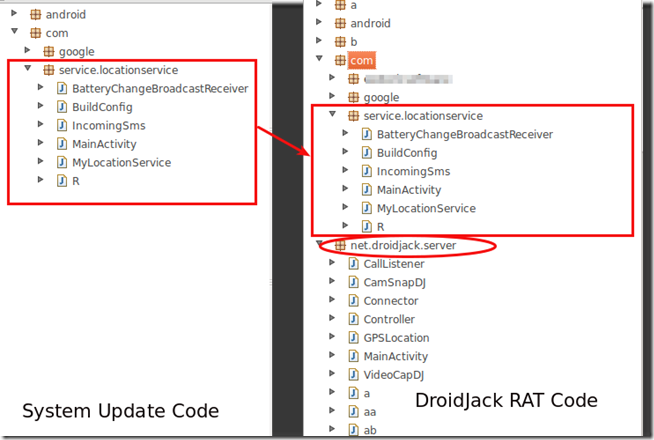Click com package icon in System Update tree
654x440 pixels.
click(36, 33)
